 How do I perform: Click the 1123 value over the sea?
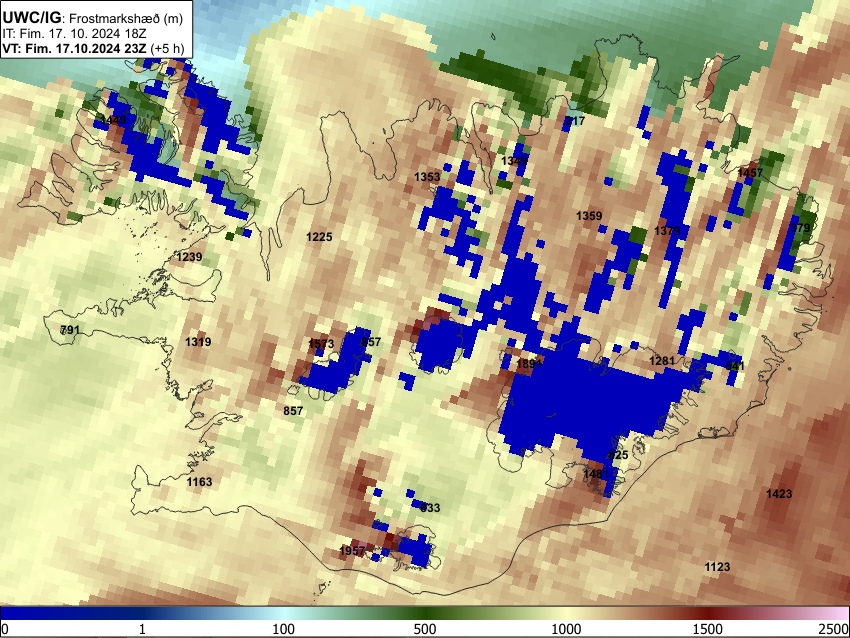point(717,567)
